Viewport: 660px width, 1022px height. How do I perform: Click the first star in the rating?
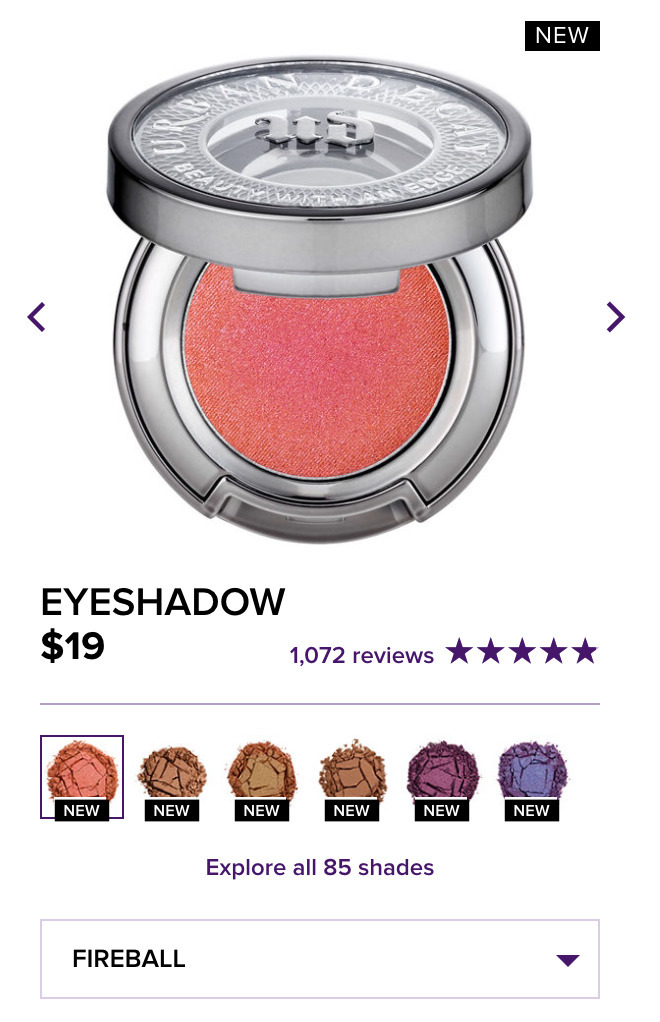pyautogui.click(x=460, y=651)
